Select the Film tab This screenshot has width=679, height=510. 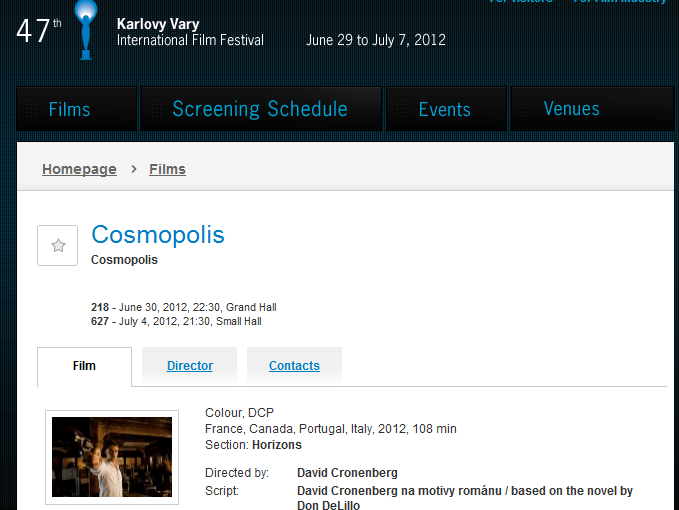(84, 366)
